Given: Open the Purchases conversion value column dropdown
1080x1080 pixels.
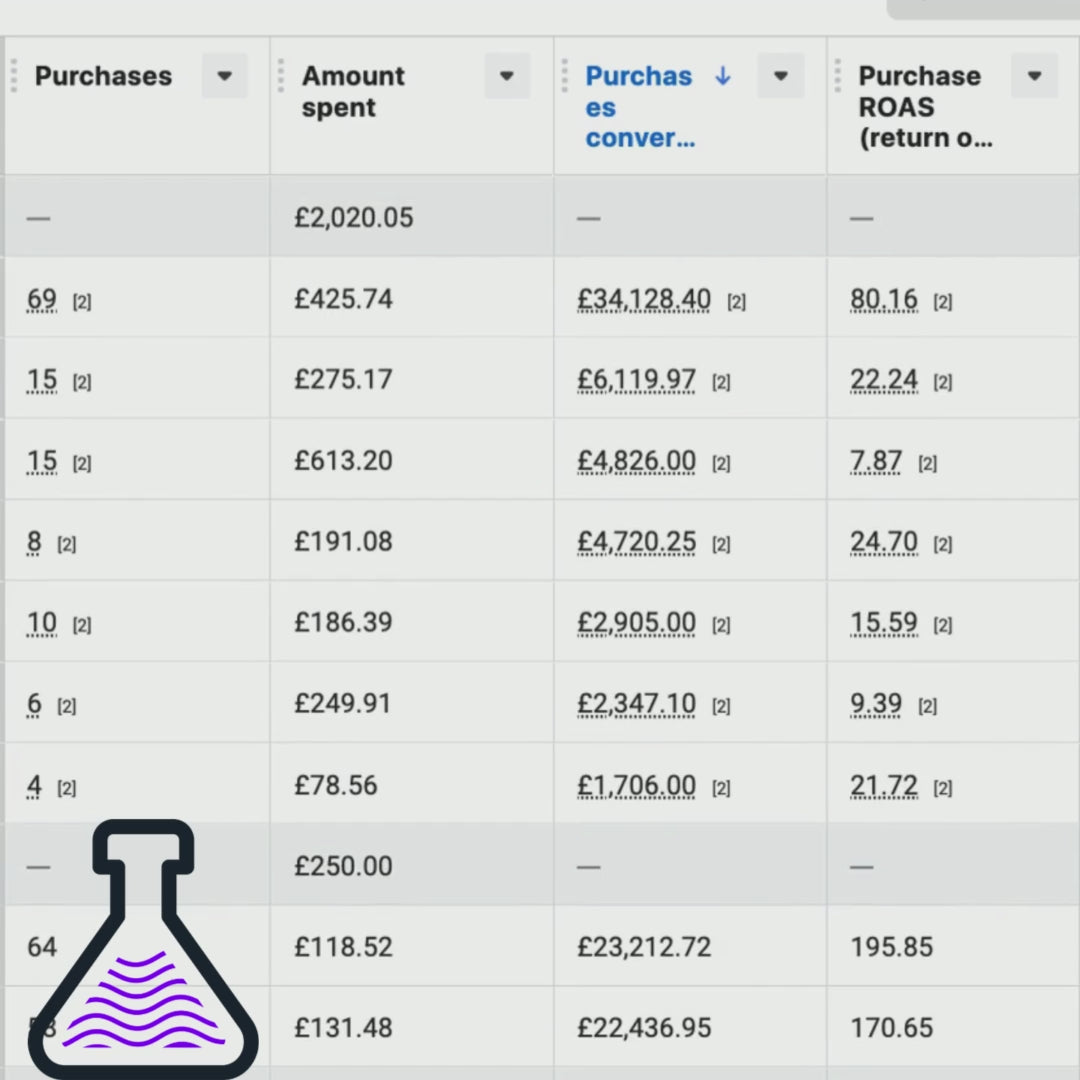Looking at the screenshot, I should 781,76.
